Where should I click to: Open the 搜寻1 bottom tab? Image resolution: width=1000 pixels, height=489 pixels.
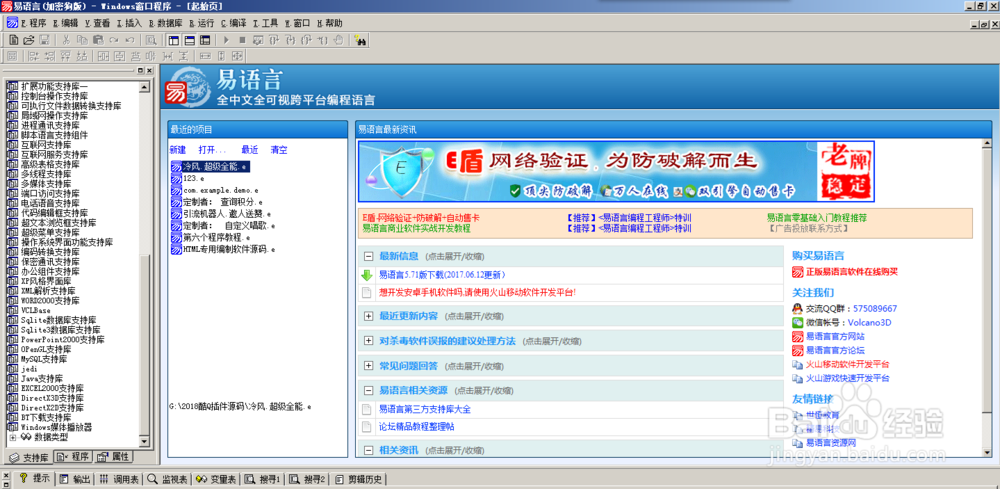pos(262,479)
